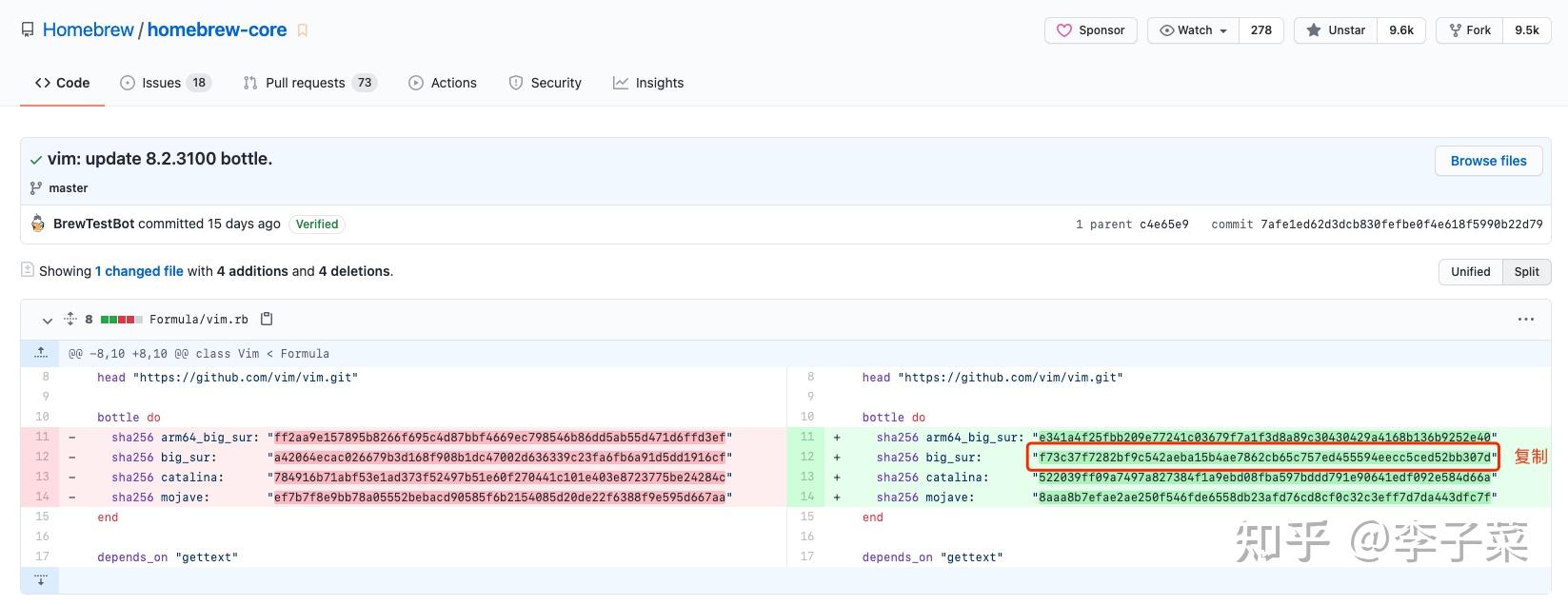Screen dimensions: 1568x605
Task: Click the hunk header @@ -8,10 +8,10 @@
Action: pyautogui.click(x=199, y=354)
